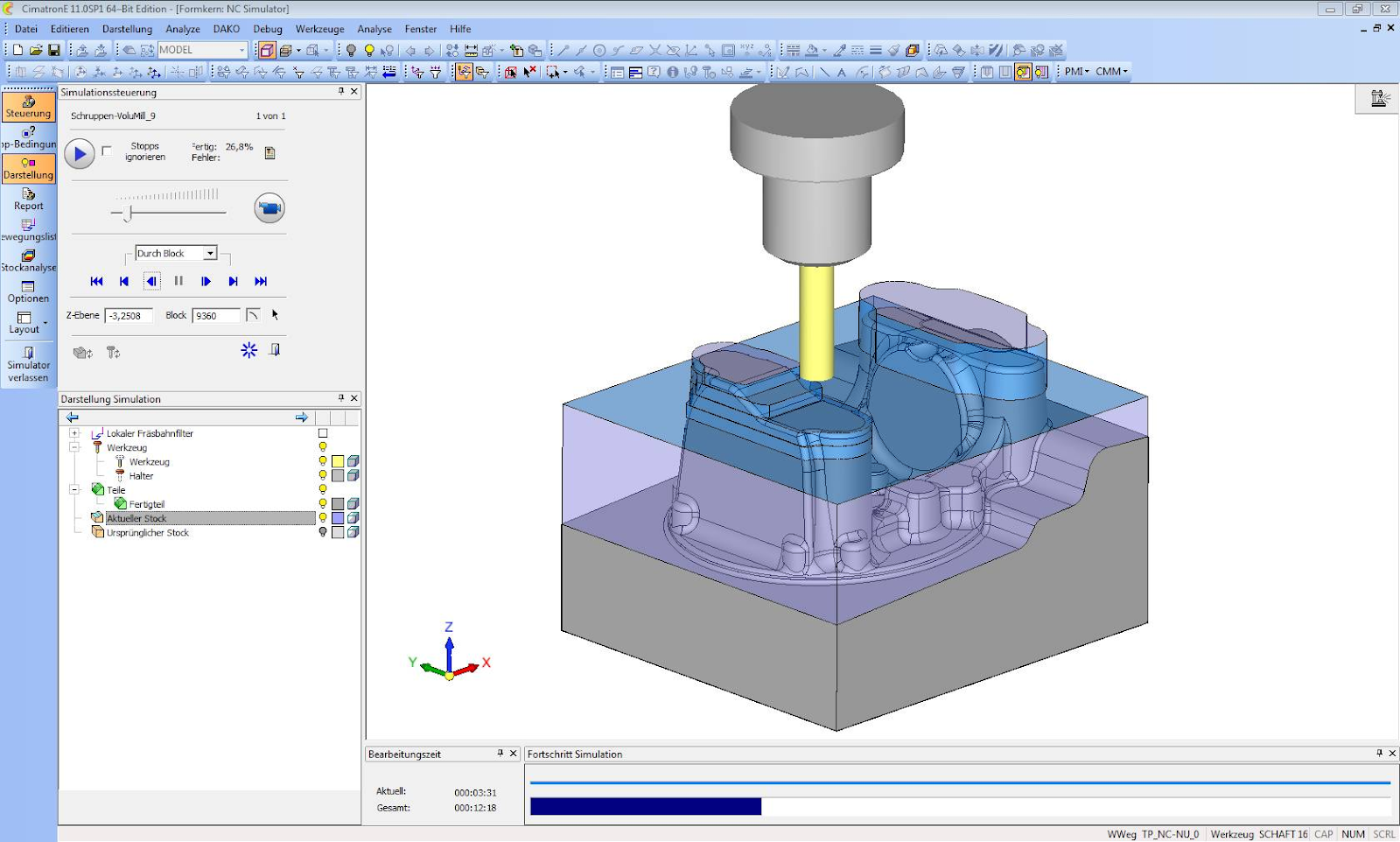The image size is (1400, 842).
Task: Select the Ursprünglicher Stock tree row
Action: coord(148,532)
